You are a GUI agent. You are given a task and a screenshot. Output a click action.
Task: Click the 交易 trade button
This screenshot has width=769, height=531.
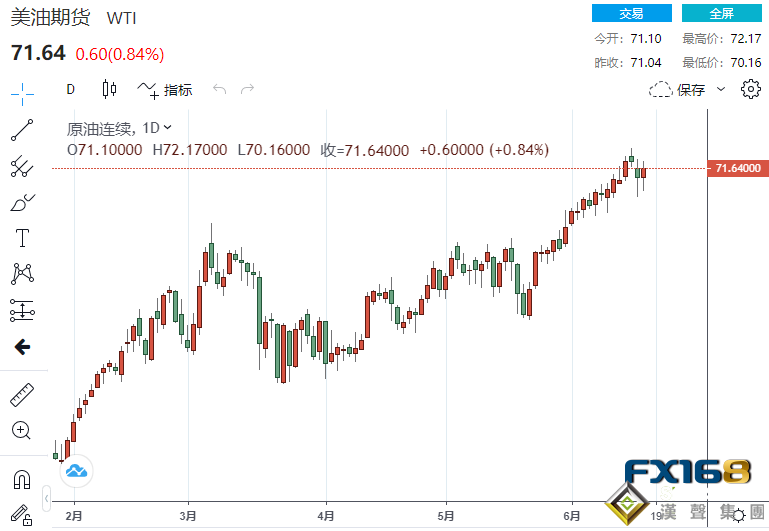coord(631,13)
